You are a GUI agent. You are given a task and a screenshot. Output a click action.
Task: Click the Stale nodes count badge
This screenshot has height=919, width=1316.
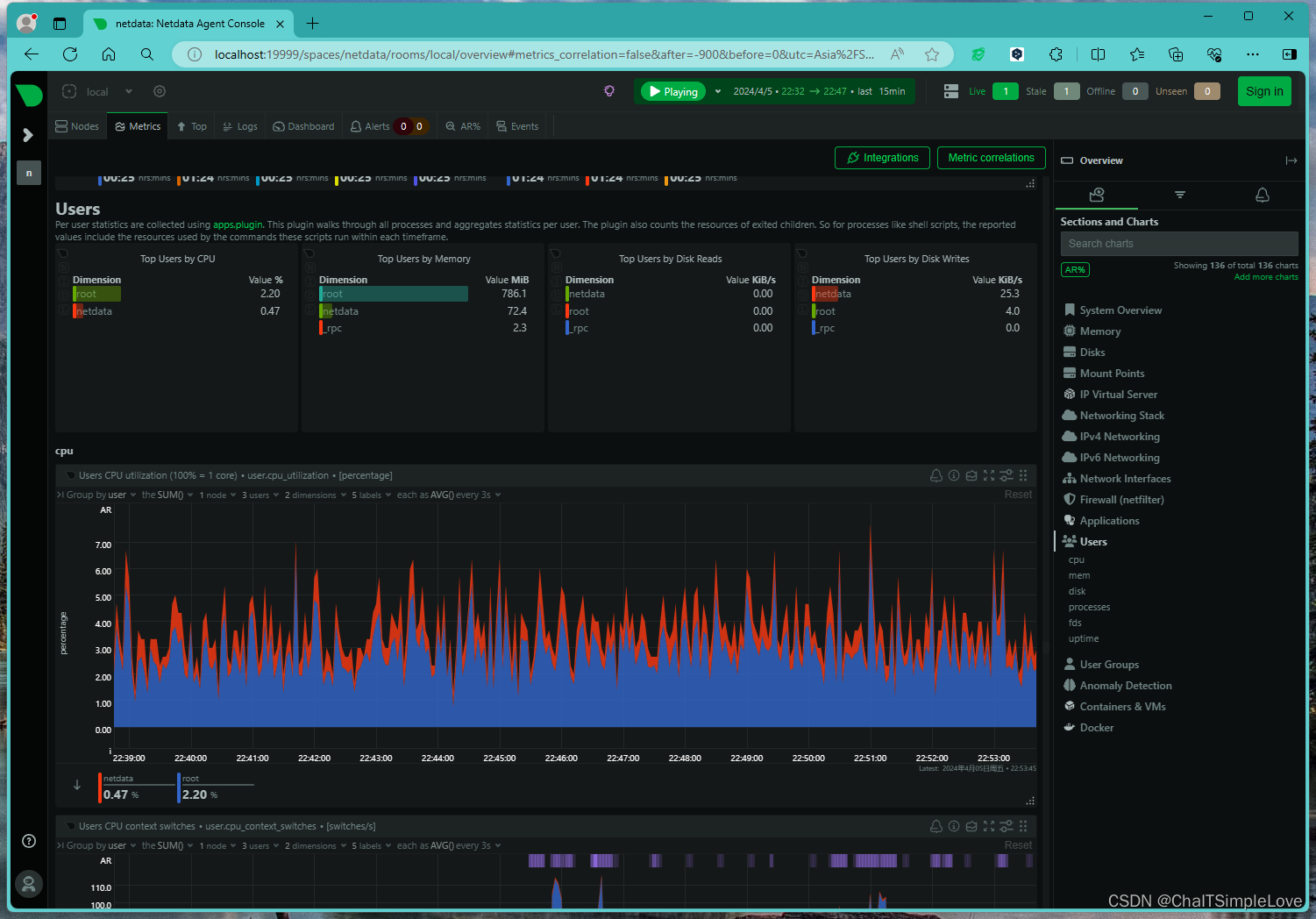[x=1066, y=91]
